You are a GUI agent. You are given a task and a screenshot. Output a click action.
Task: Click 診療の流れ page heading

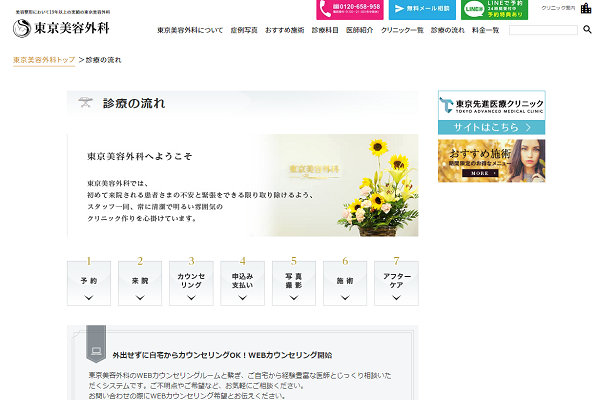pyautogui.click(x=134, y=103)
